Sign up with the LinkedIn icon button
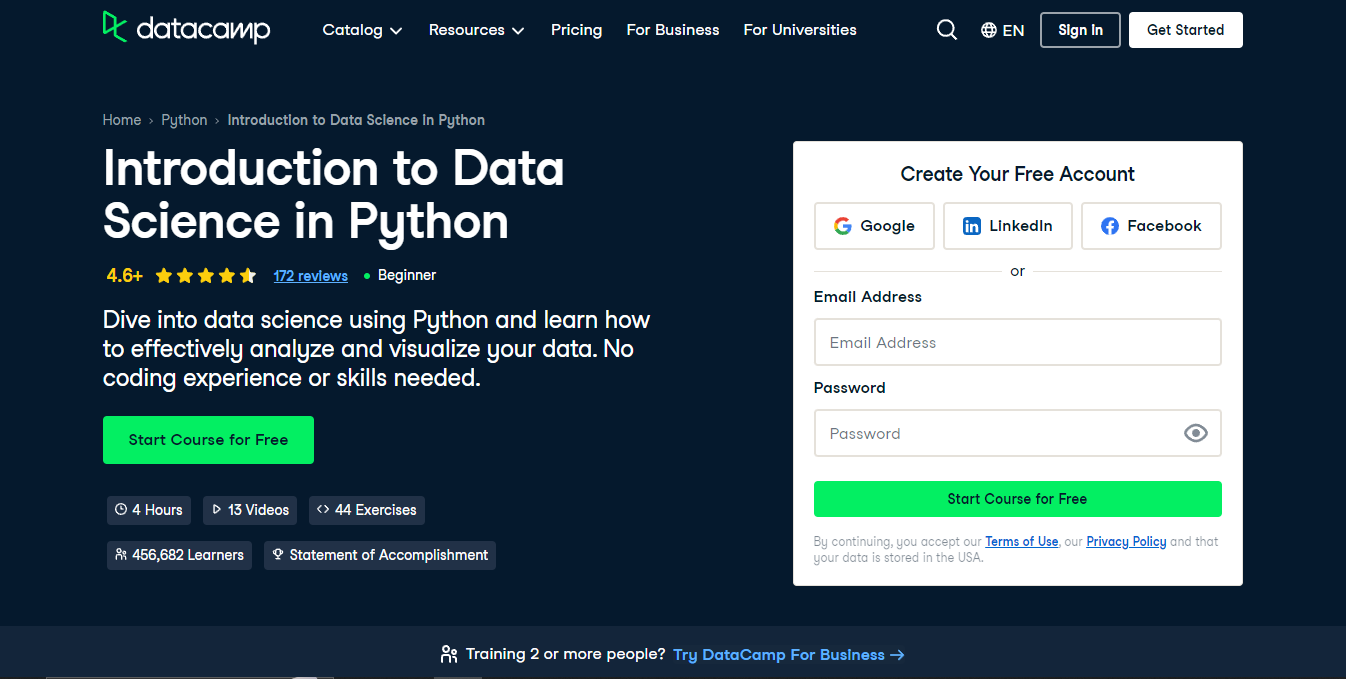The height and width of the screenshot is (679, 1346). tap(1007, 226)
